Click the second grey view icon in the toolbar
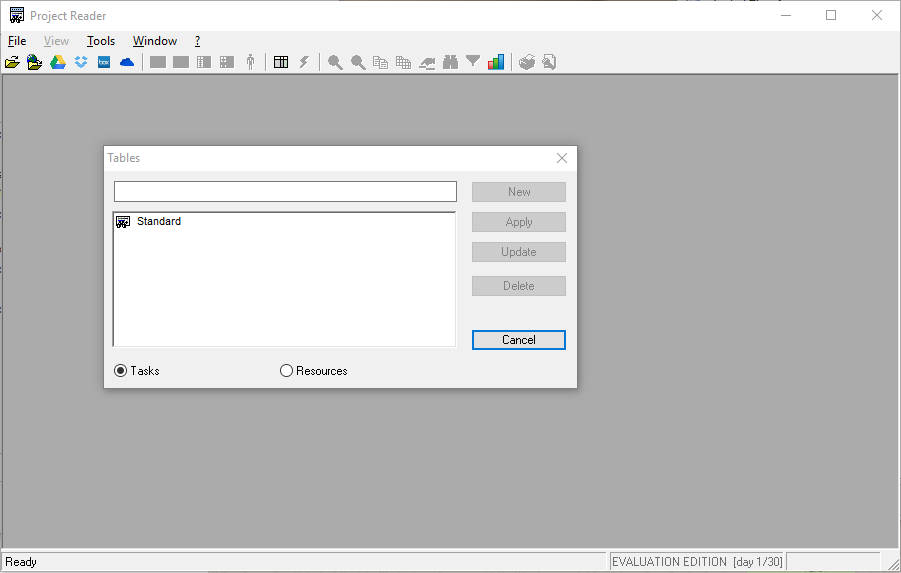The height and width of the screenshot is (573, 901). point(181,62)
